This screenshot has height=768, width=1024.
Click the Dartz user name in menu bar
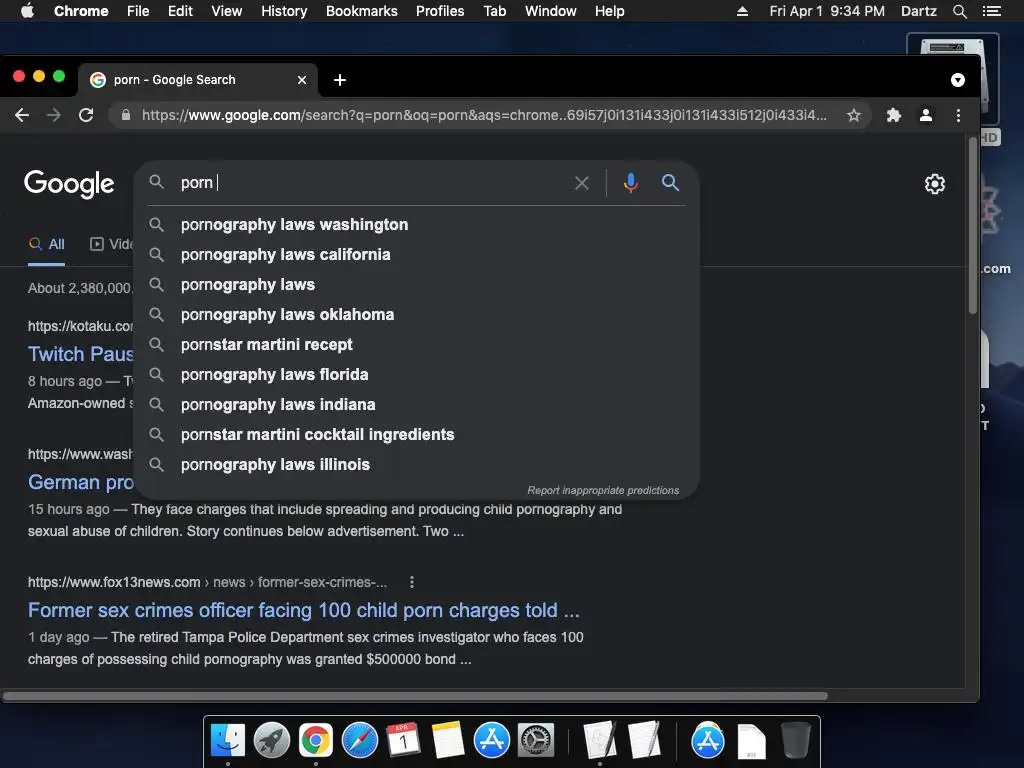coord(918,11)
